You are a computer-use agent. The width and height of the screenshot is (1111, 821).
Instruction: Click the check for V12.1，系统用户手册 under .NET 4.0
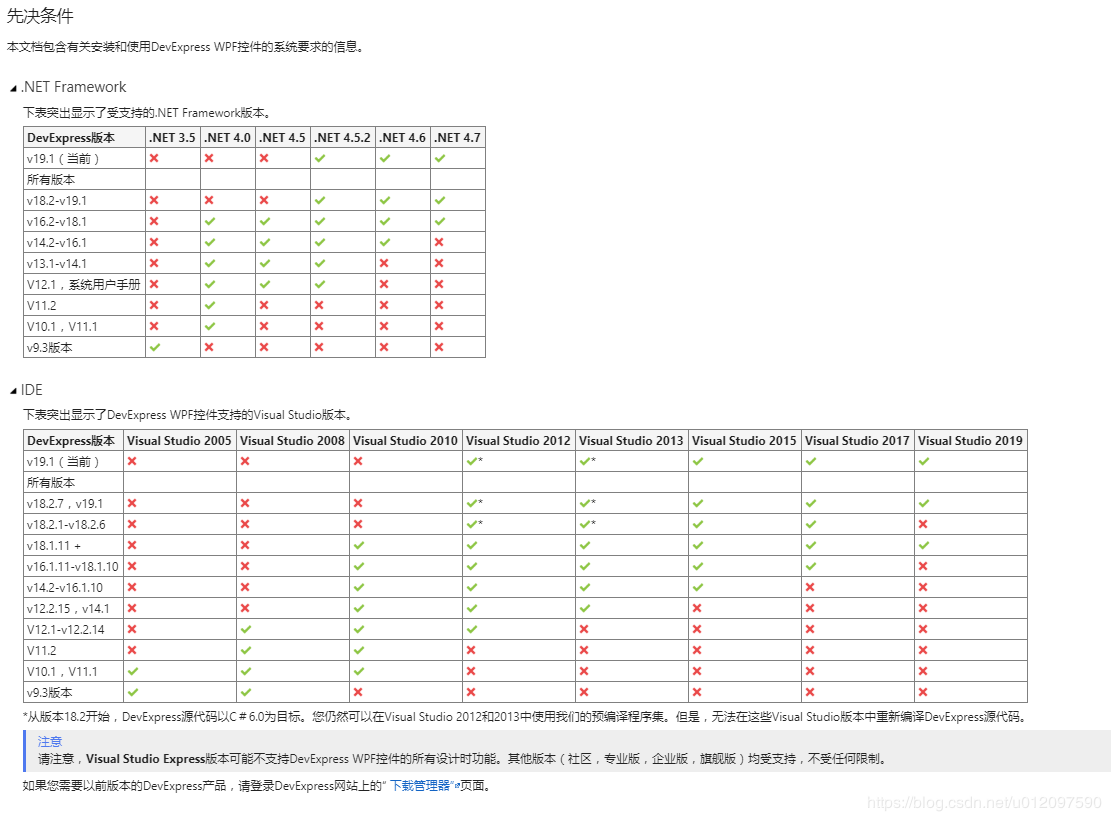coord(210,284)
